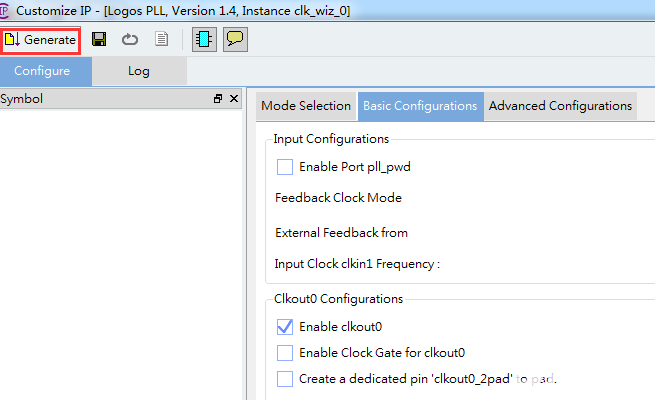Toggle the chip symbol view icon

click(203, 39)
